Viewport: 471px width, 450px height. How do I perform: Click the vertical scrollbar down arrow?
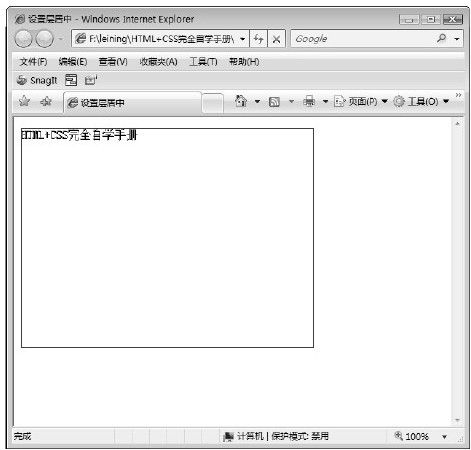457,420
